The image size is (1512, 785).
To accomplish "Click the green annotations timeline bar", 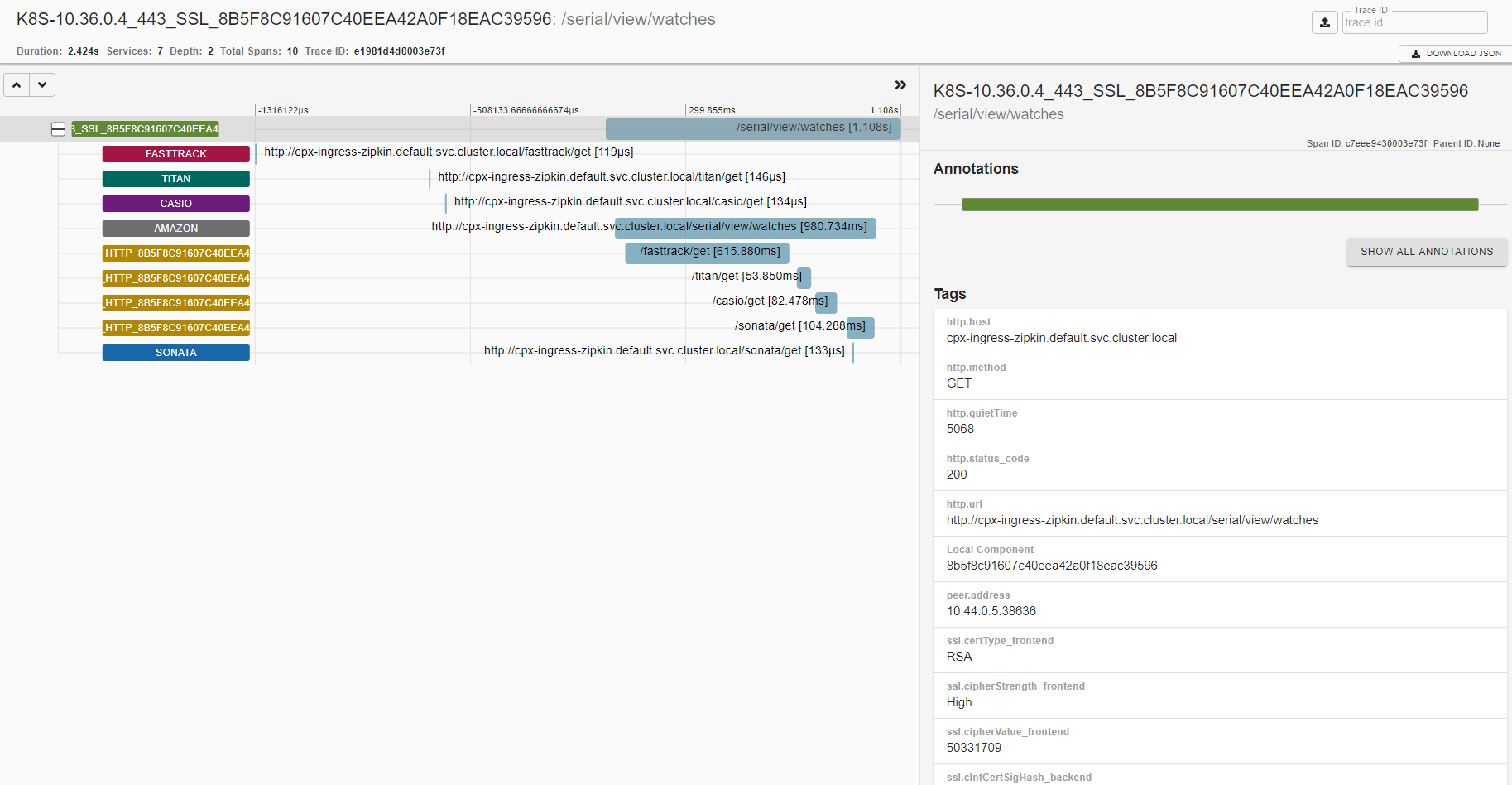I will [1220, 205].
